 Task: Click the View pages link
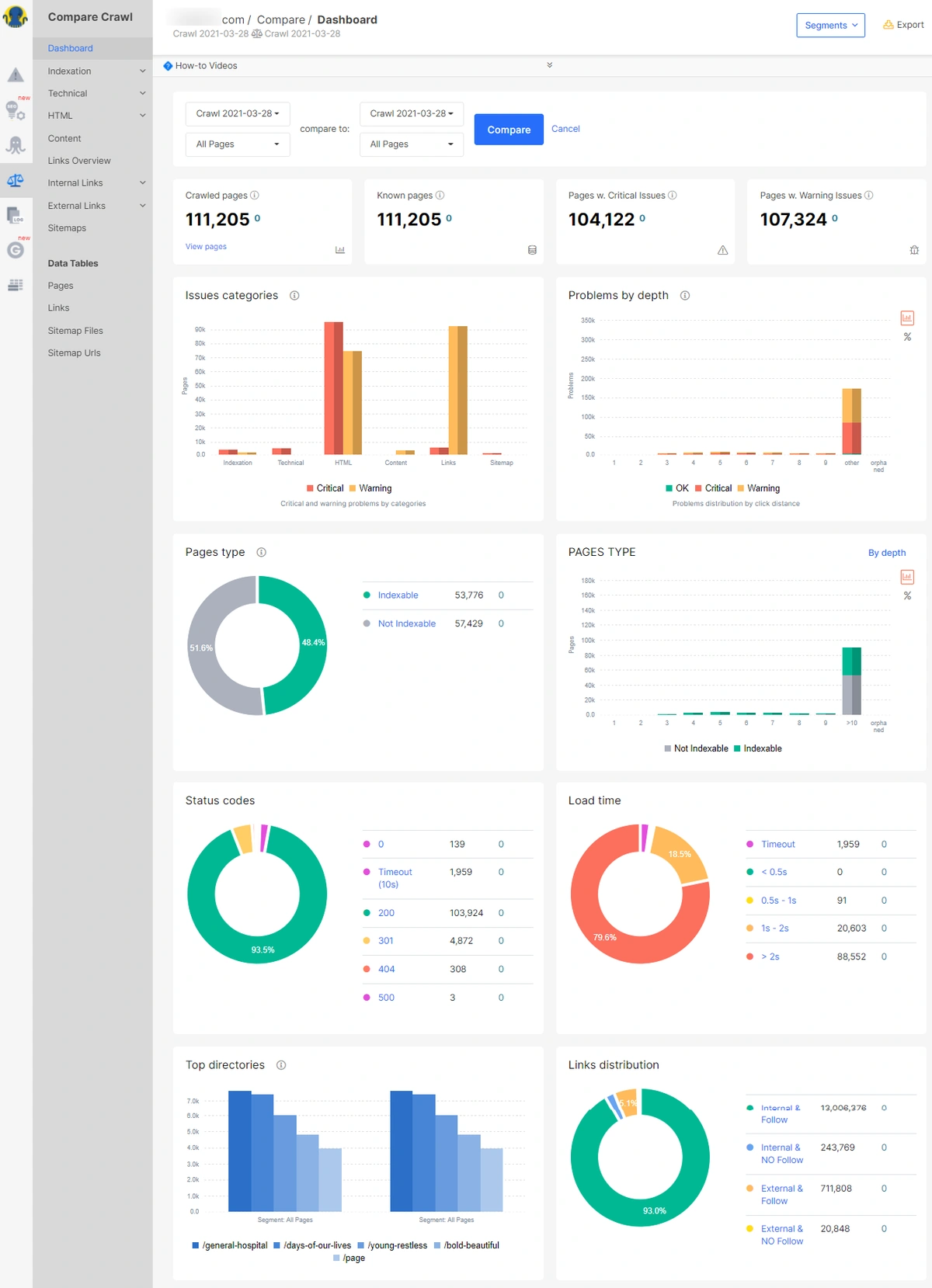[206, 247]
